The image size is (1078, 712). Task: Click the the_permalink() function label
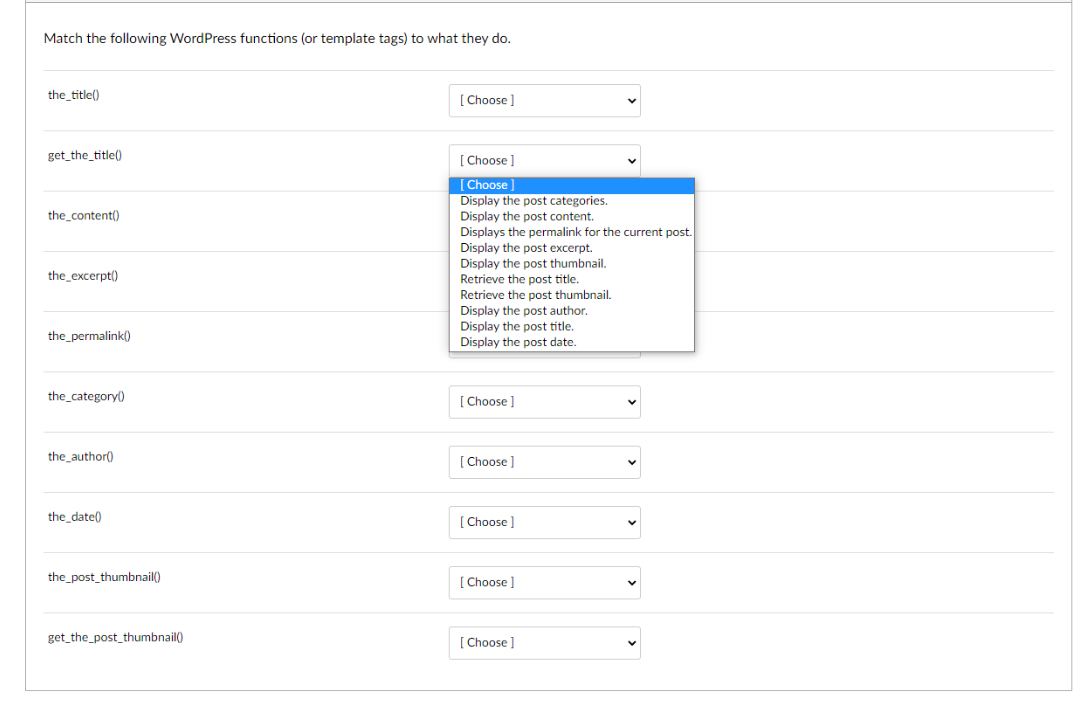[x=89, y=336]
